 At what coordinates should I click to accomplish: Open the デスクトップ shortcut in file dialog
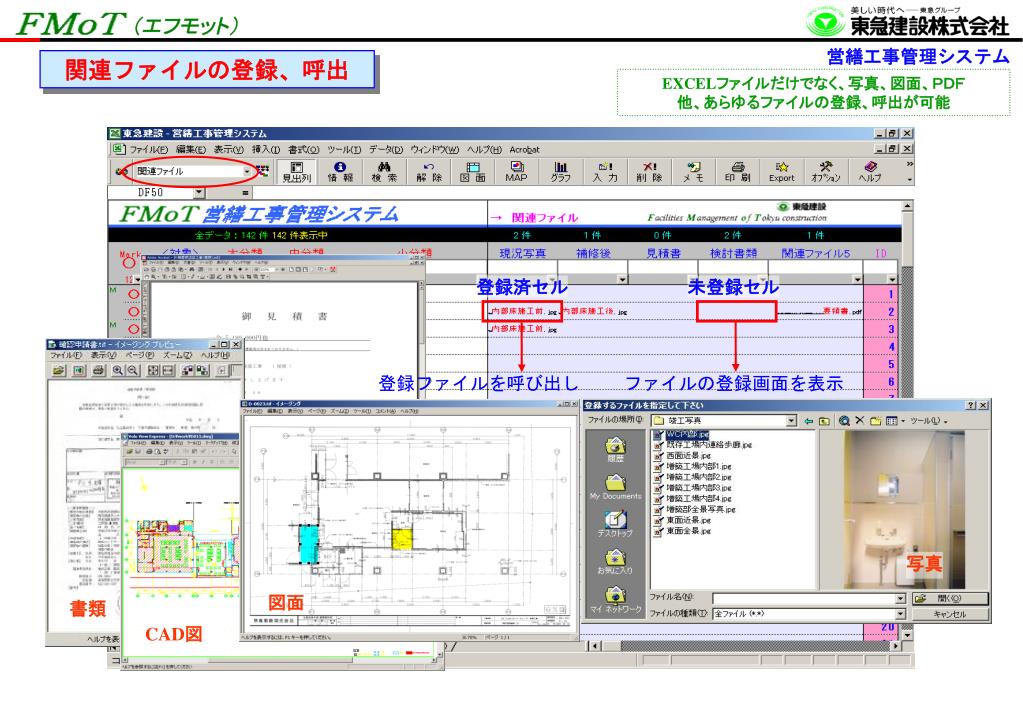pyautogui.click(x=615, y=525)
